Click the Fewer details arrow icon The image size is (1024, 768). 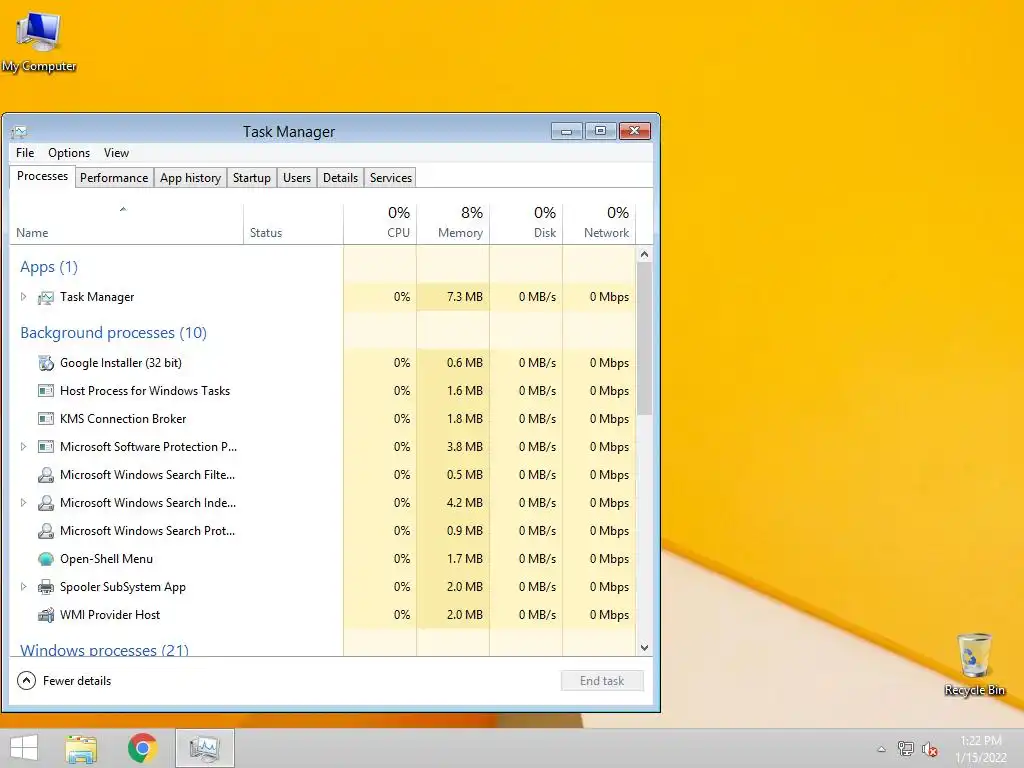point(26,681)
